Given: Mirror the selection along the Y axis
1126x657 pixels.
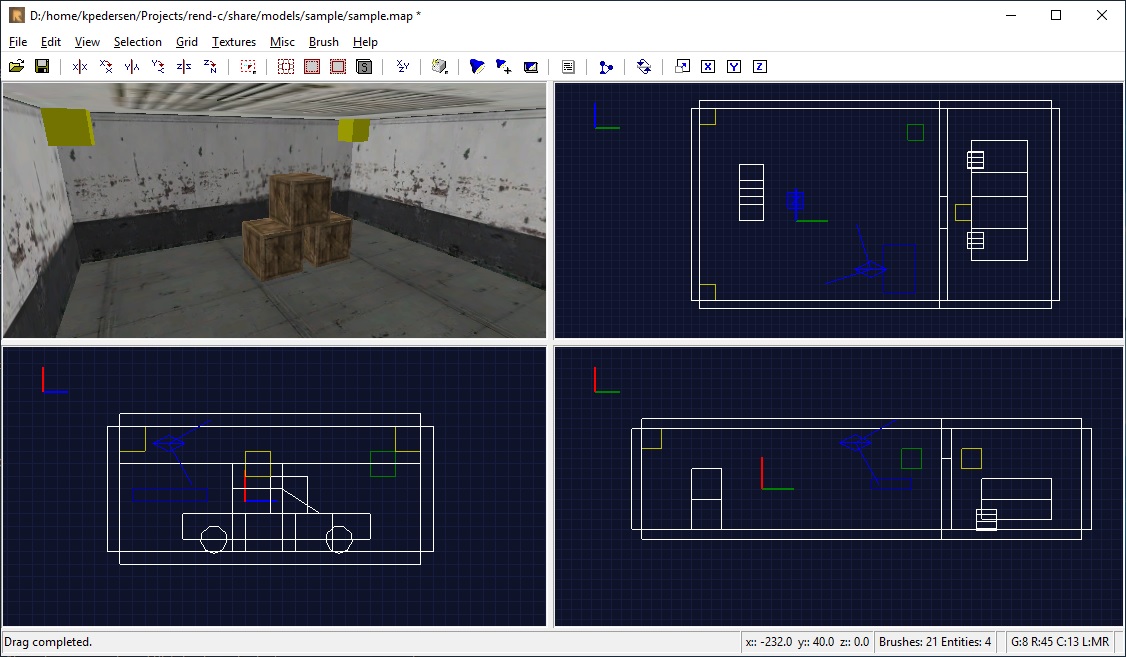Looking at the screenshot, I should 131,66.
